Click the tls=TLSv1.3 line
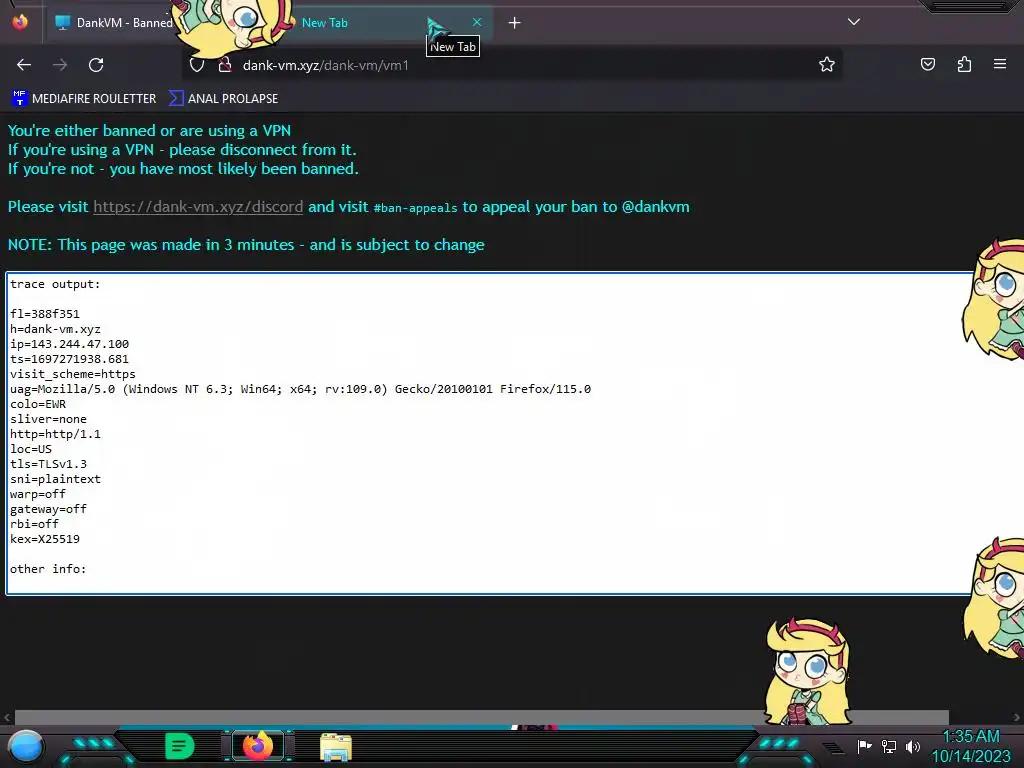 pyautogui.click(x=48, y=464)
